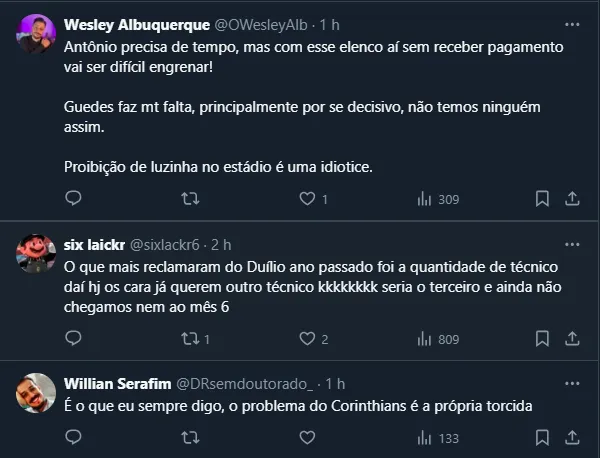The height and width of the screenshot is (458, 600).
Task: Reply to six laickr's tweet
Action: pyautogui.click(x=72, y=339)
